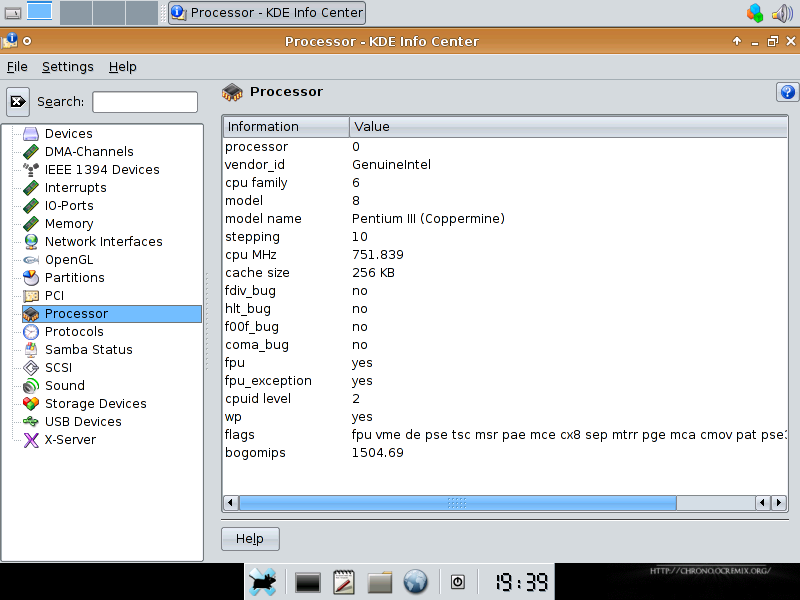Open the notepad editor panel icon
The width and height of the screenshot is (800, 600).
point(344,582)
